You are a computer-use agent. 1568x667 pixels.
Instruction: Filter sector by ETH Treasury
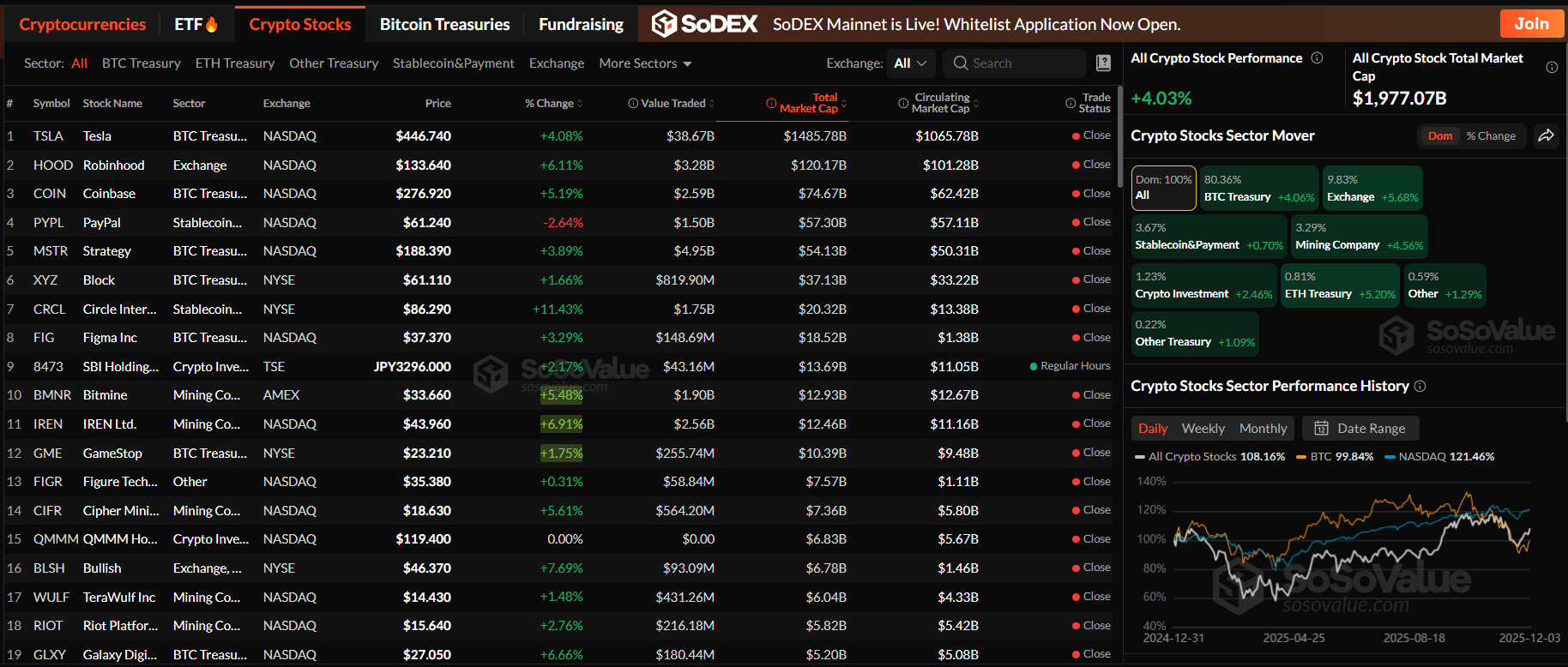pyautogui.click(x=235, y=63)
